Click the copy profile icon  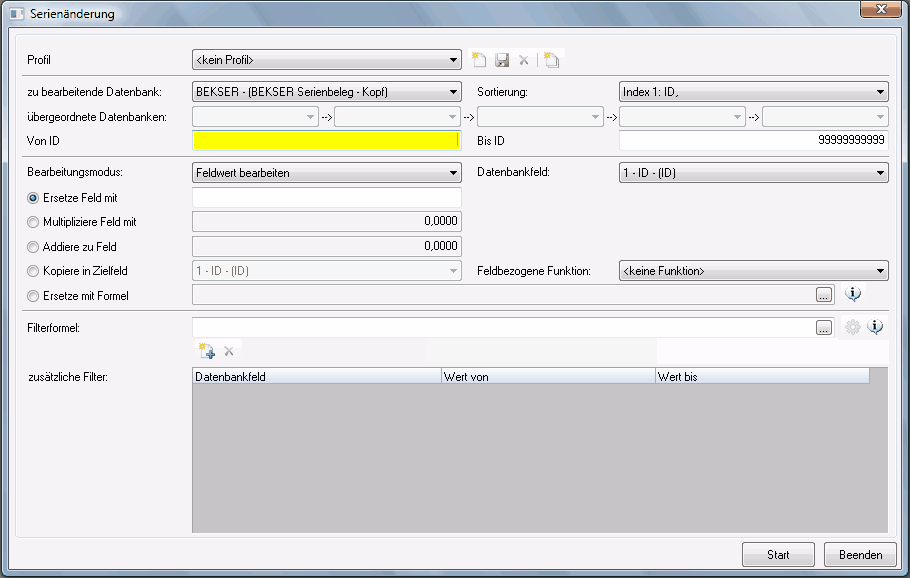[x=552, y=60]
